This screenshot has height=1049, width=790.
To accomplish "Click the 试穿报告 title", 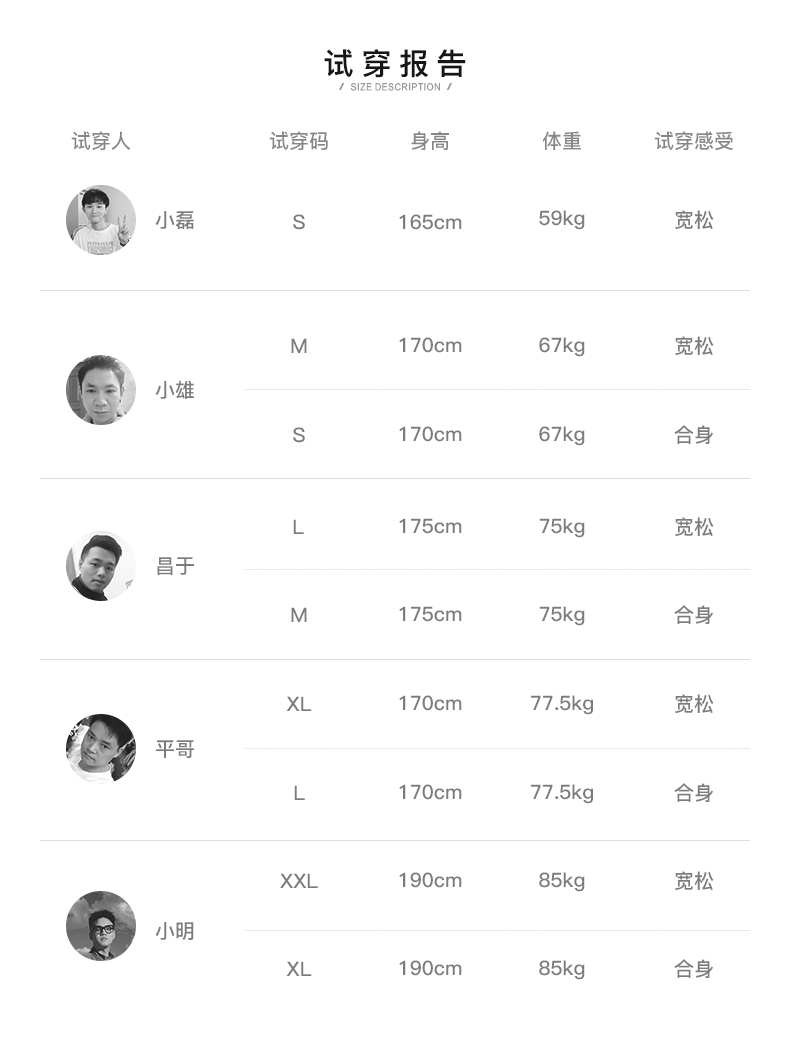I will [395, 63].
